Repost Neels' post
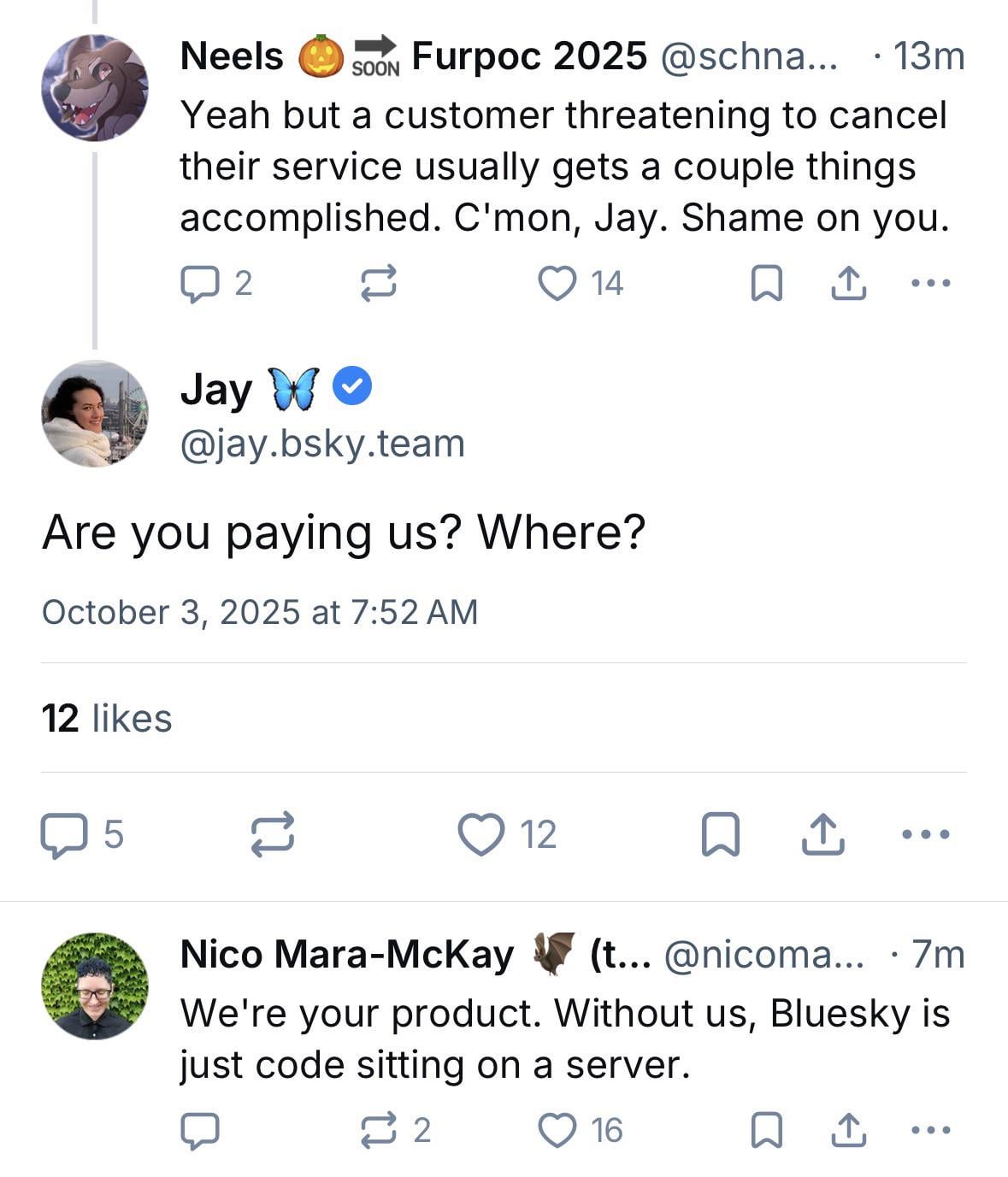 378,283
